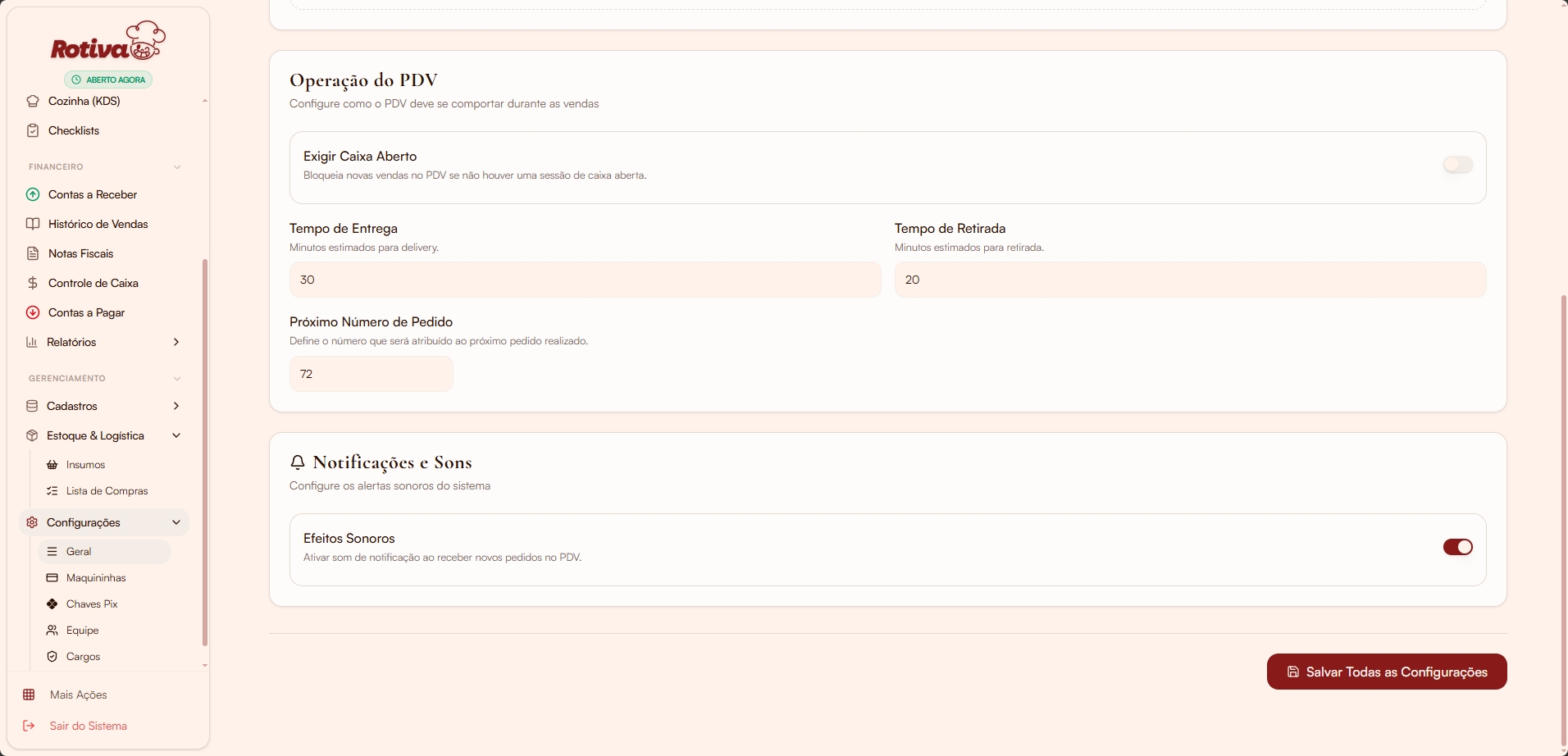Click the Notas Fiscais document icon
1568x756 pixels.
(x=33, y=253)
